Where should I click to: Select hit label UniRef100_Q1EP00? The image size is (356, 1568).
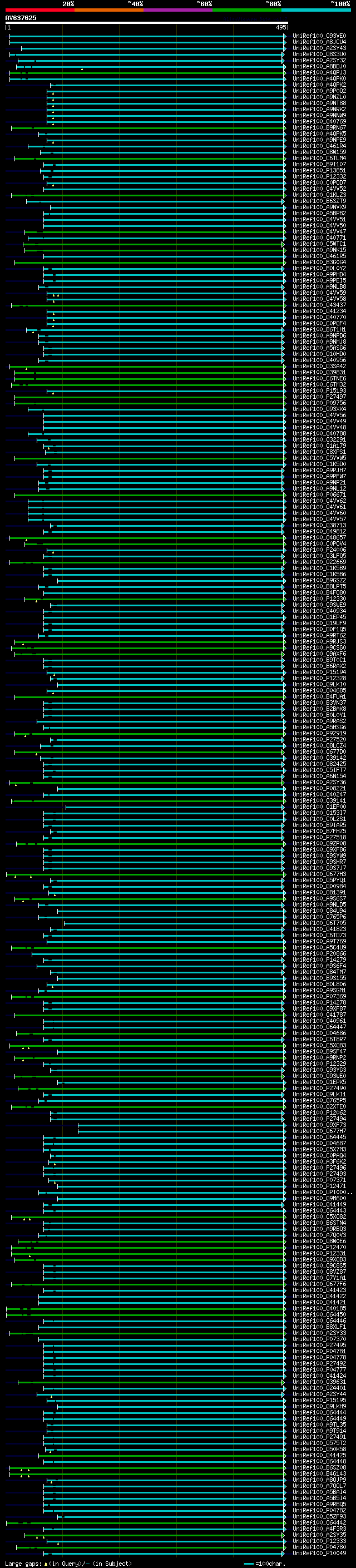click(319, 807)
